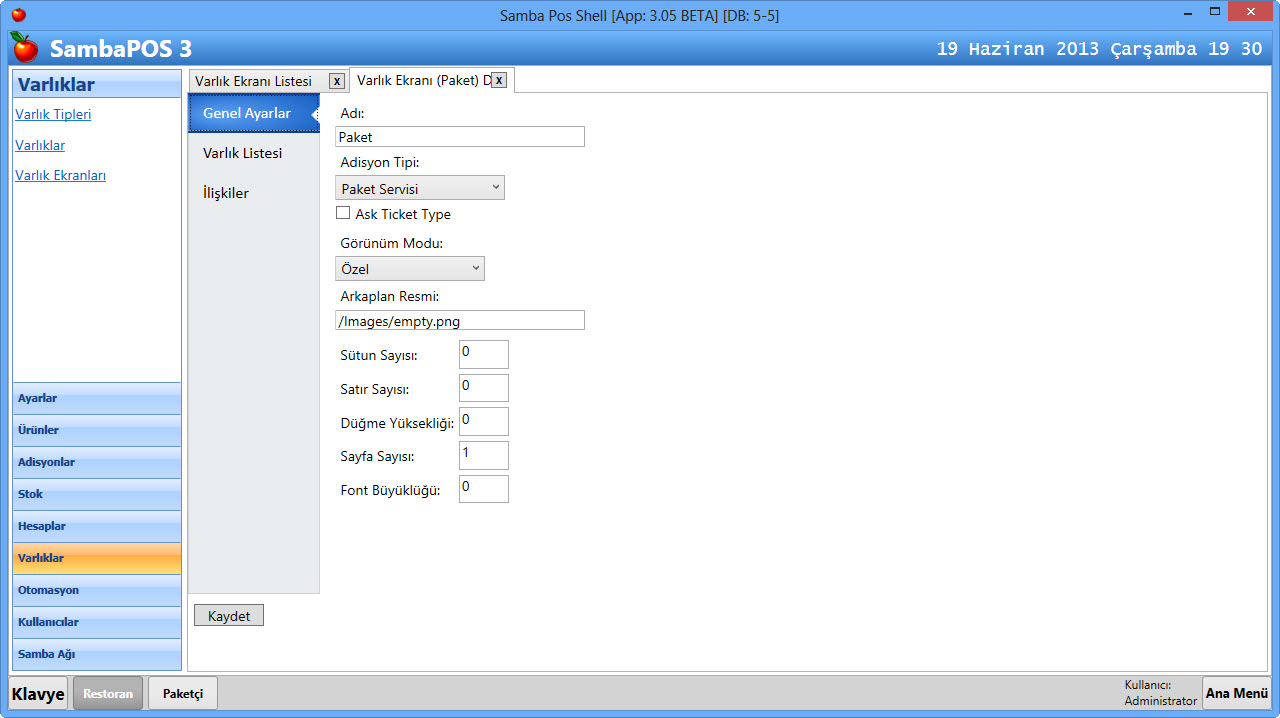This screenshot has width=1280, height=718.
Task: Follow the Varlık Ekranları link
Action: tap(60, 175)
